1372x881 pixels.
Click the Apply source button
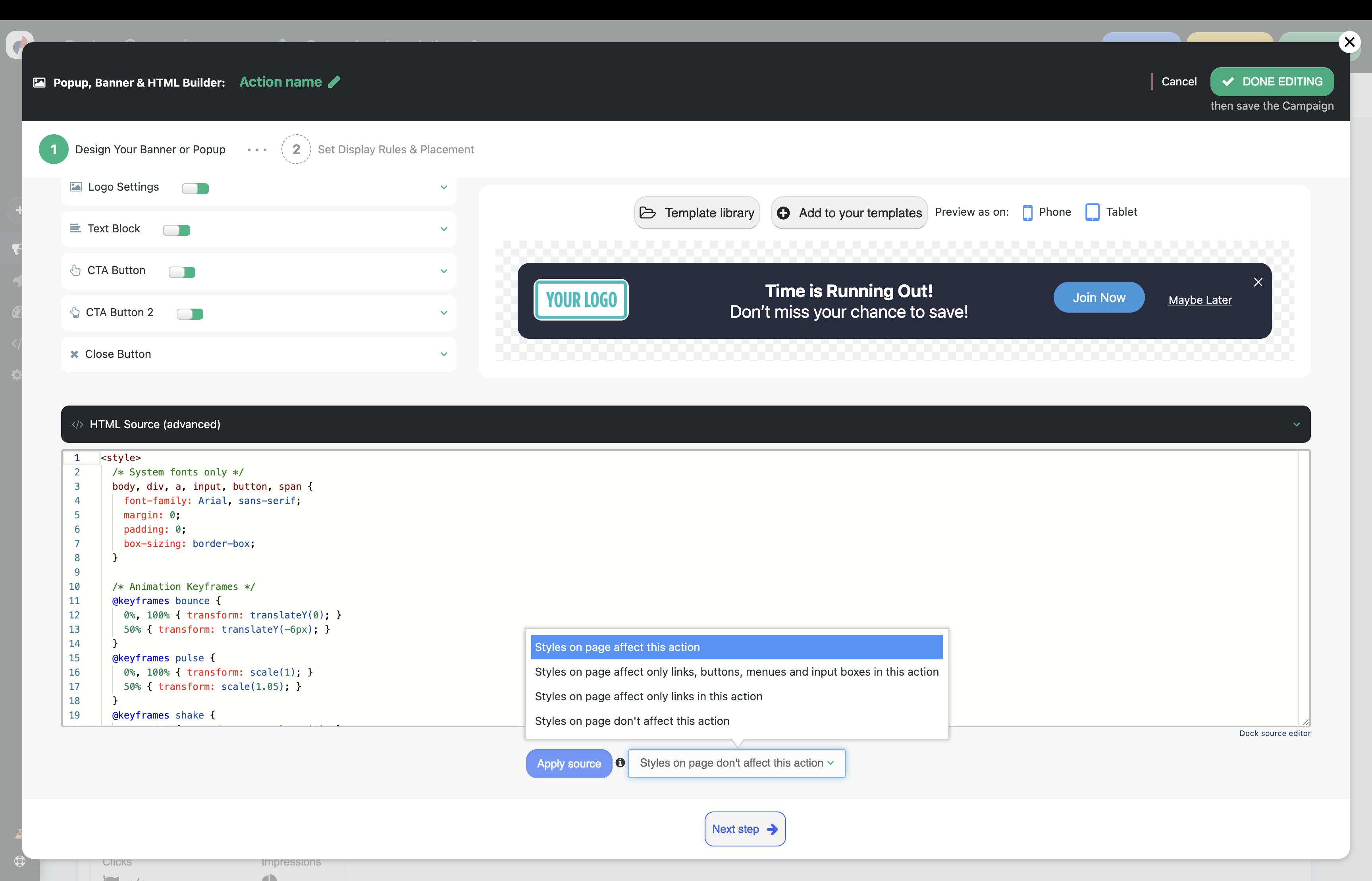tap(569, 764)
